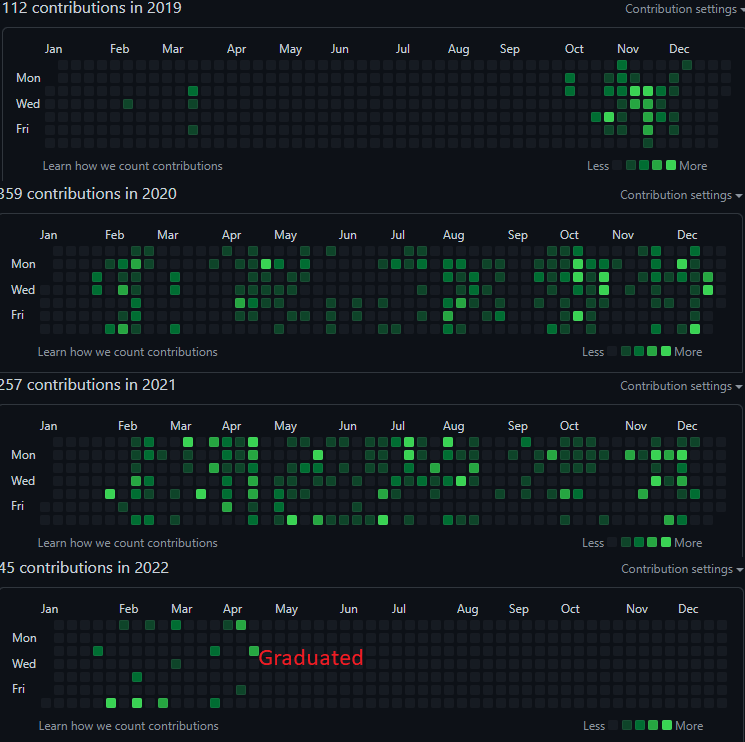Click the red 'Graduated' annotation text

(311, 658)
